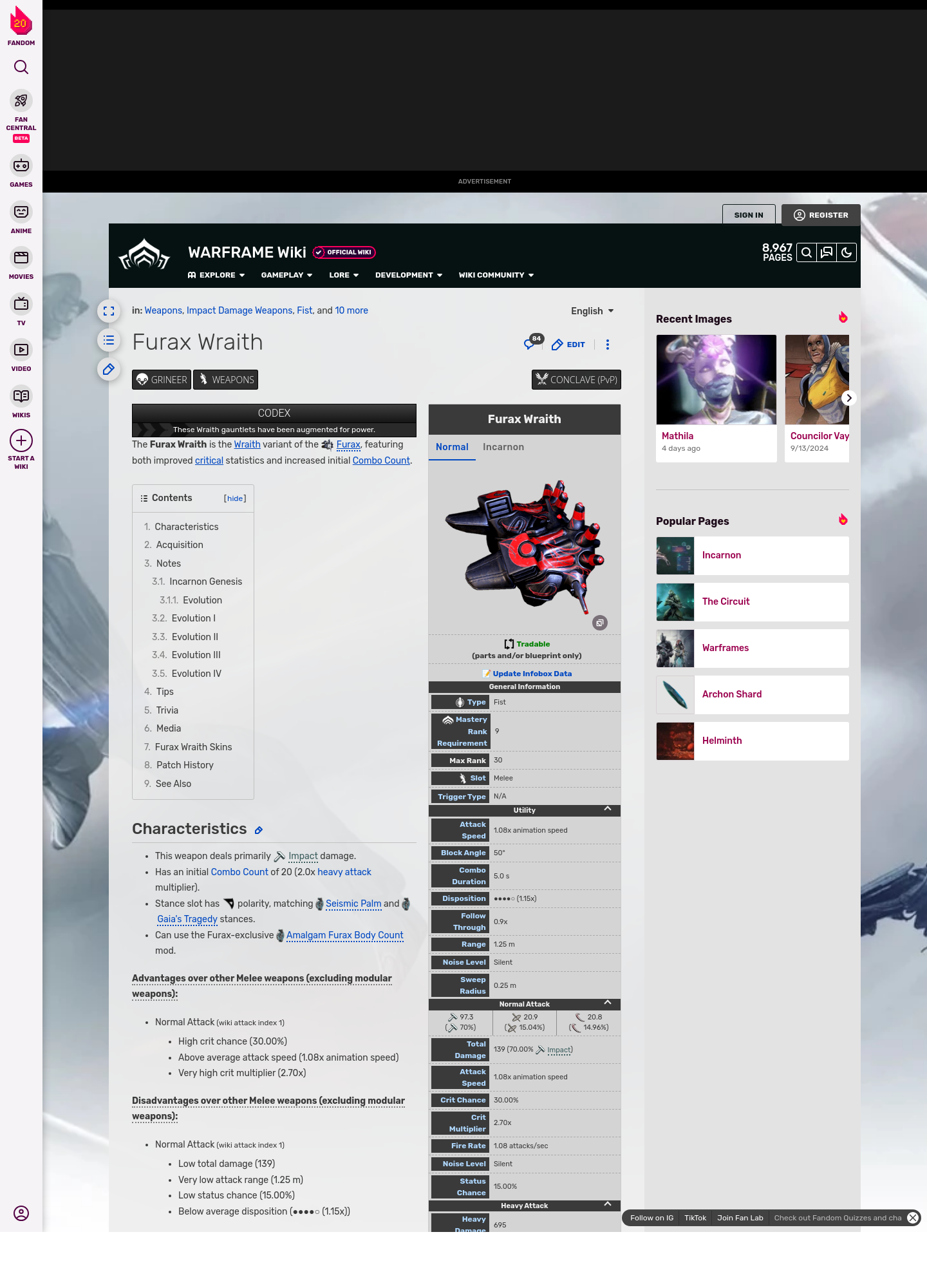Follow the Wraith variant link
Image resolution: width=927 pixels, height=1288 pixels.
pyautogui.click(x=247, y=444)
